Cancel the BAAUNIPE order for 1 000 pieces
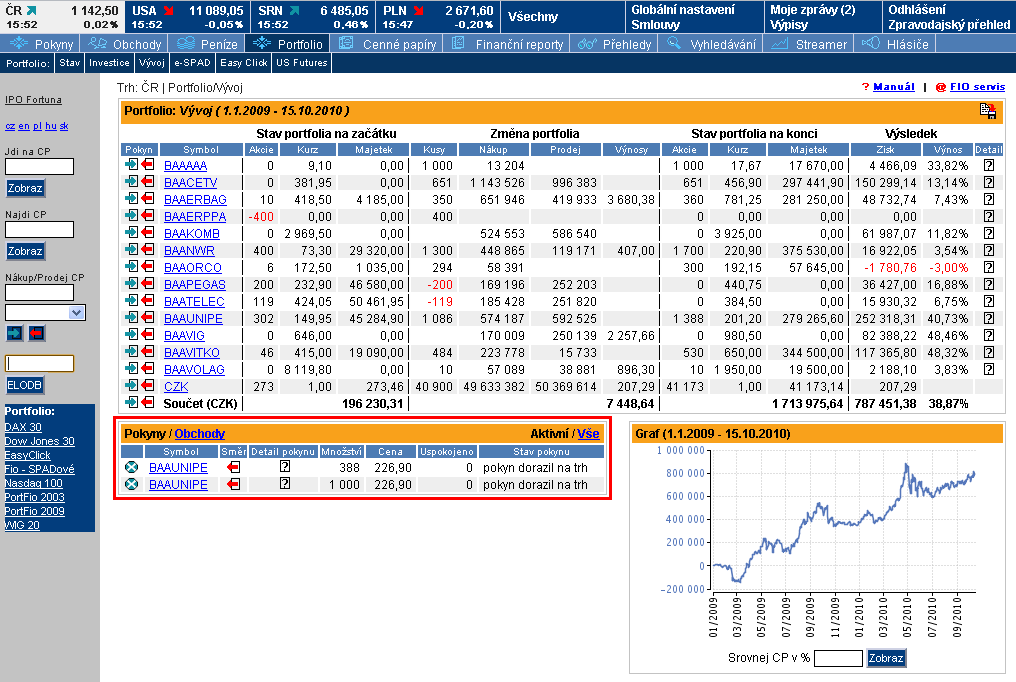Image resolution: width=1016 pixels, height=682 pixels. click(x=132, y=484)
